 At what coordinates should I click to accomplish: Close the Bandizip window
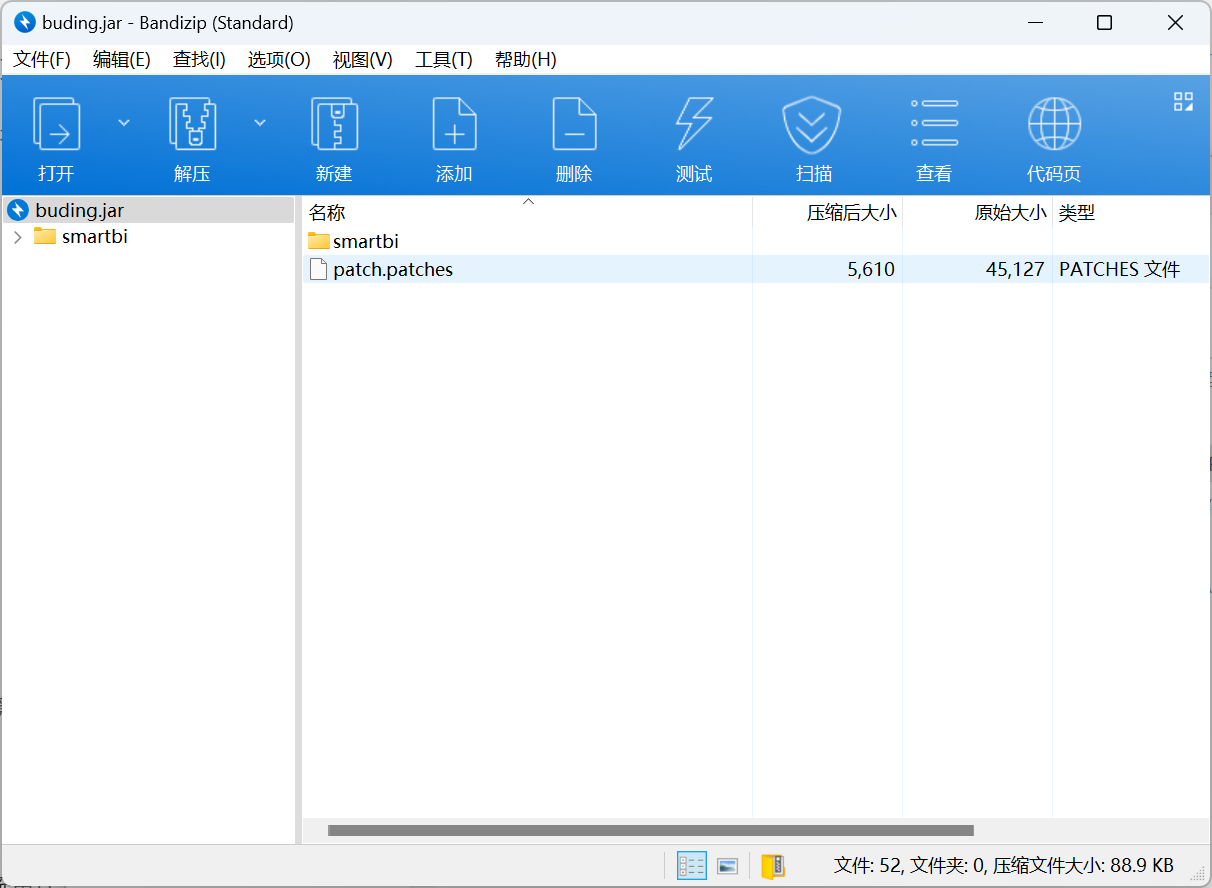(1175, 22)
